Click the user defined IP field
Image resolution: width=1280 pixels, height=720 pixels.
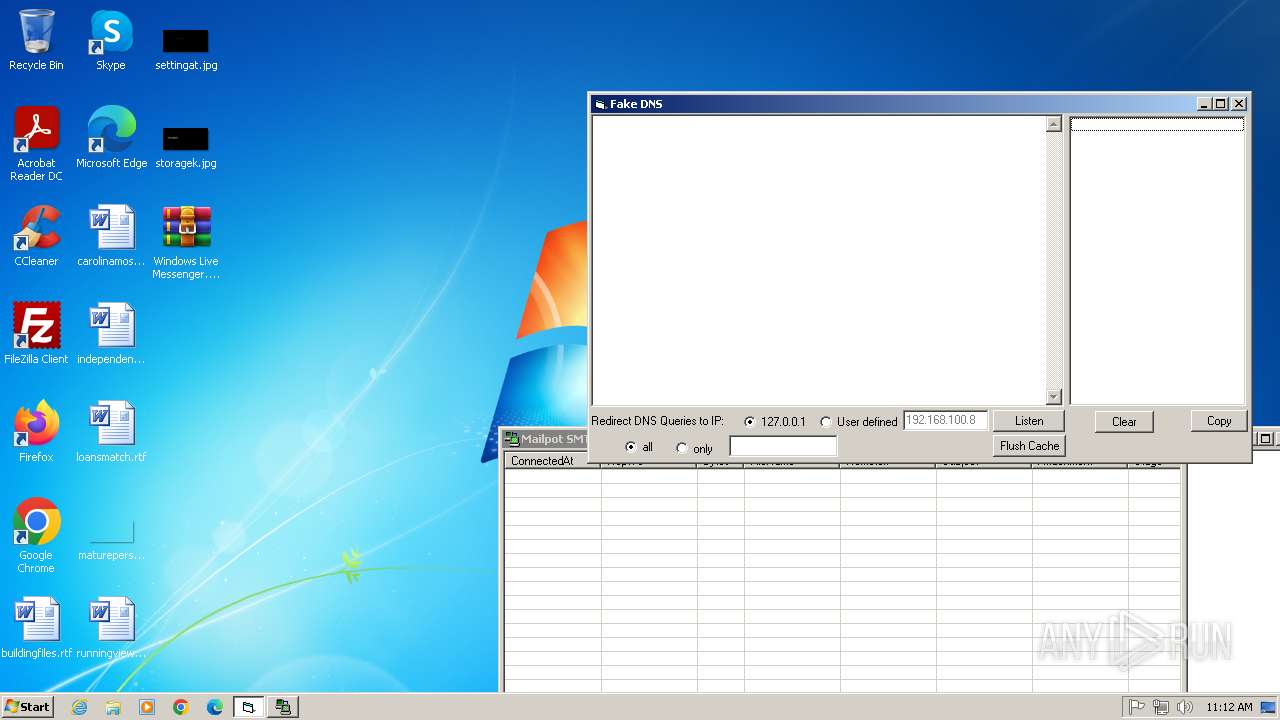click(x=946, y=421)
